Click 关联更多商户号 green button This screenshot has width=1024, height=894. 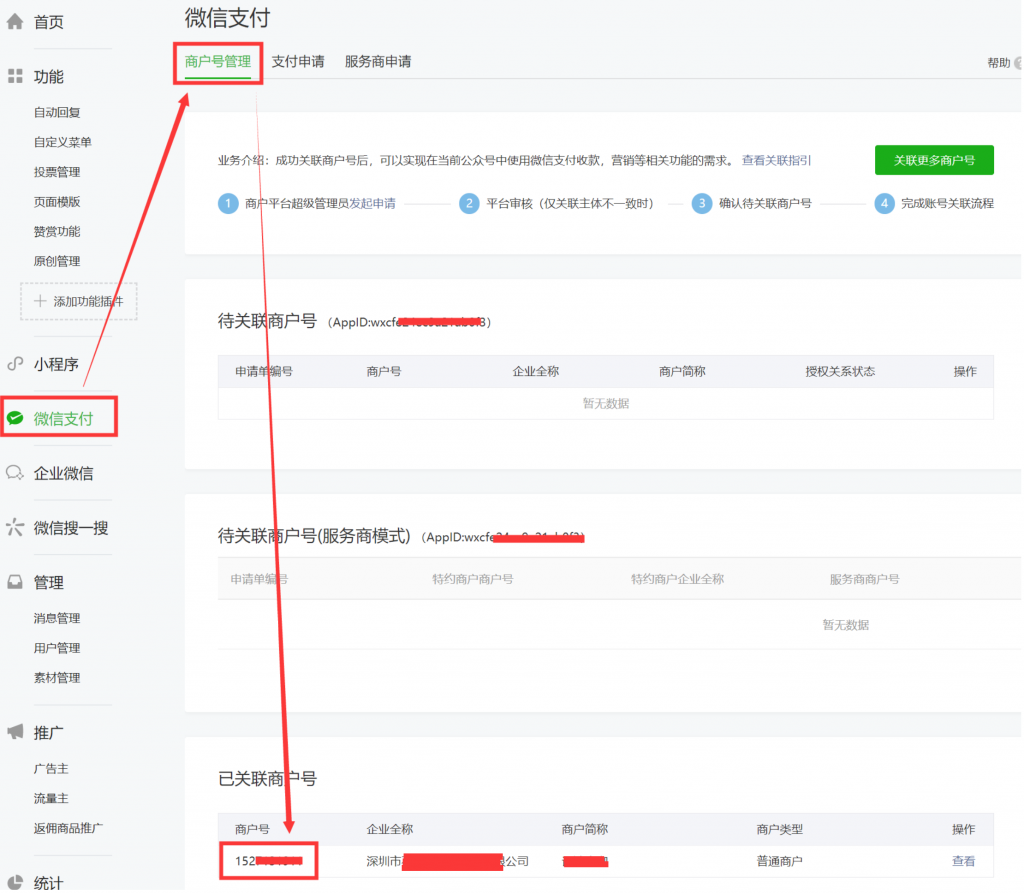click(x=934, y=160)
